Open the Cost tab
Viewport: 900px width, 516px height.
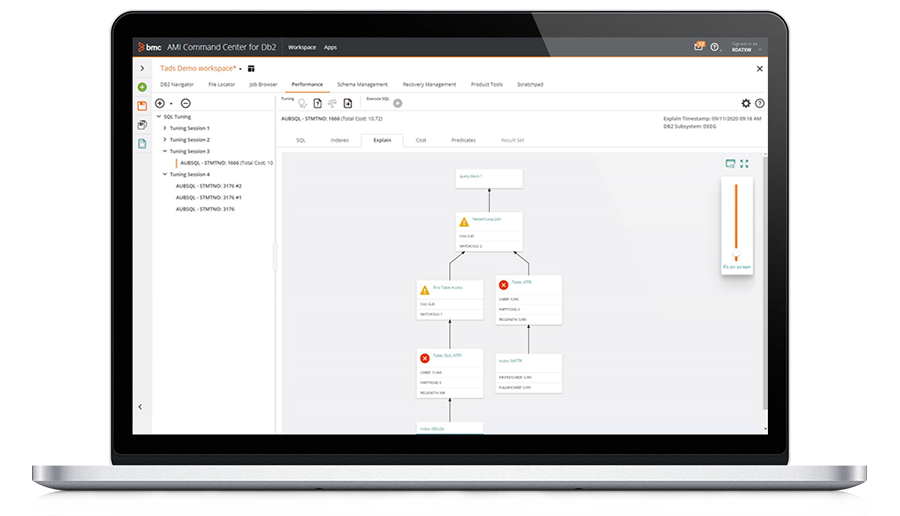[x=421, y=140]
